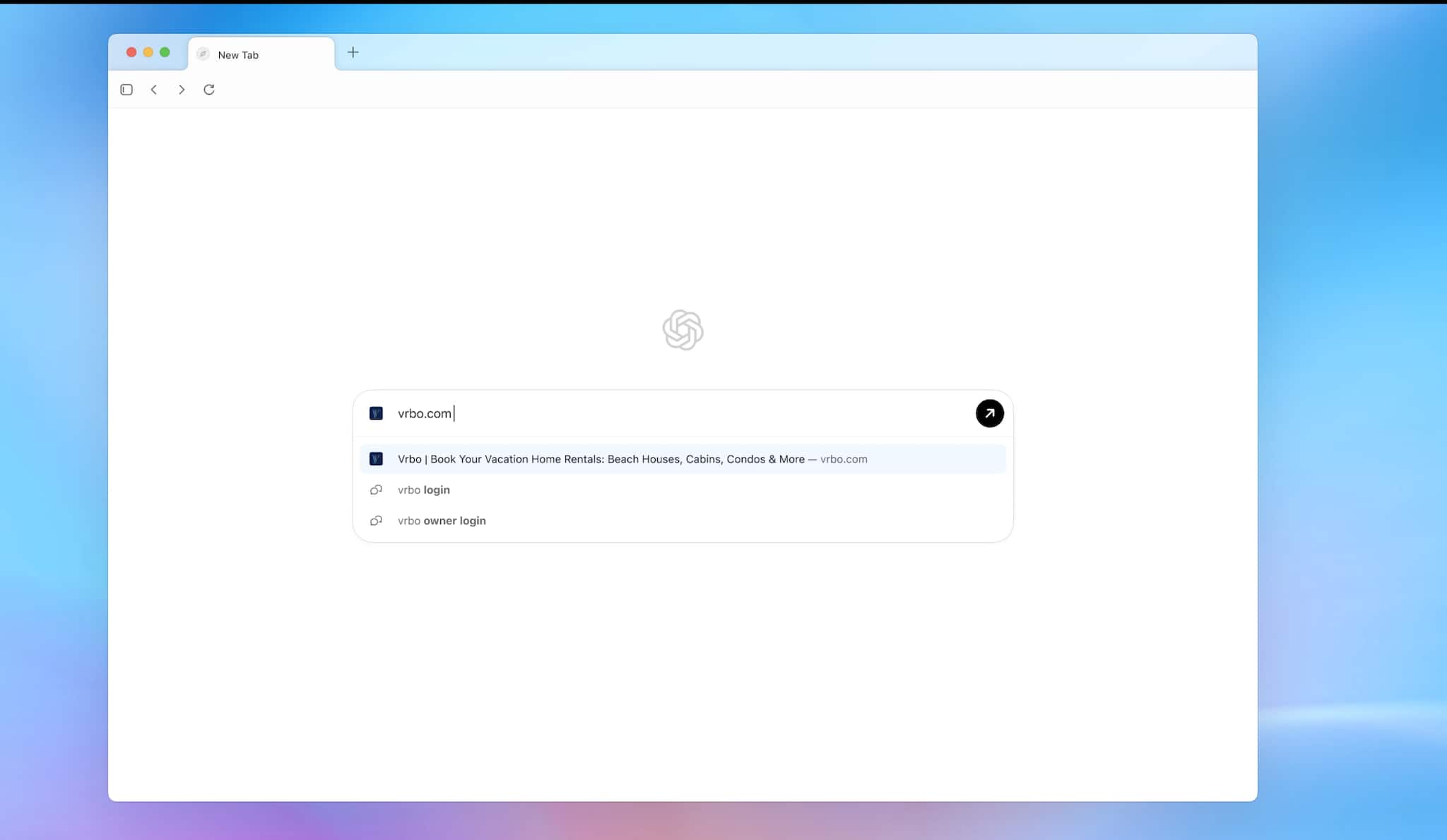Click the compass icon on New Tab
This screenshot has height=840, width=1447.
pyautogui.click(x=203, y=54)
